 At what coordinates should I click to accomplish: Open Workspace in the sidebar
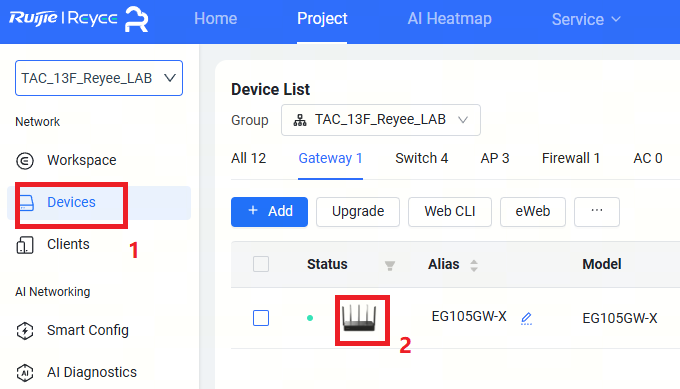pos(82,160)
